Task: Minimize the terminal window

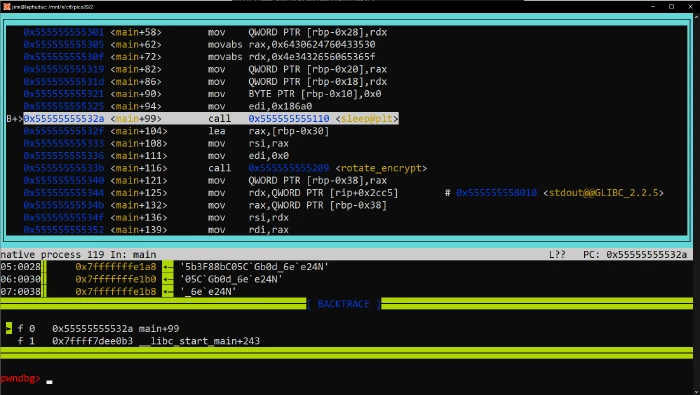Action: 653,7
